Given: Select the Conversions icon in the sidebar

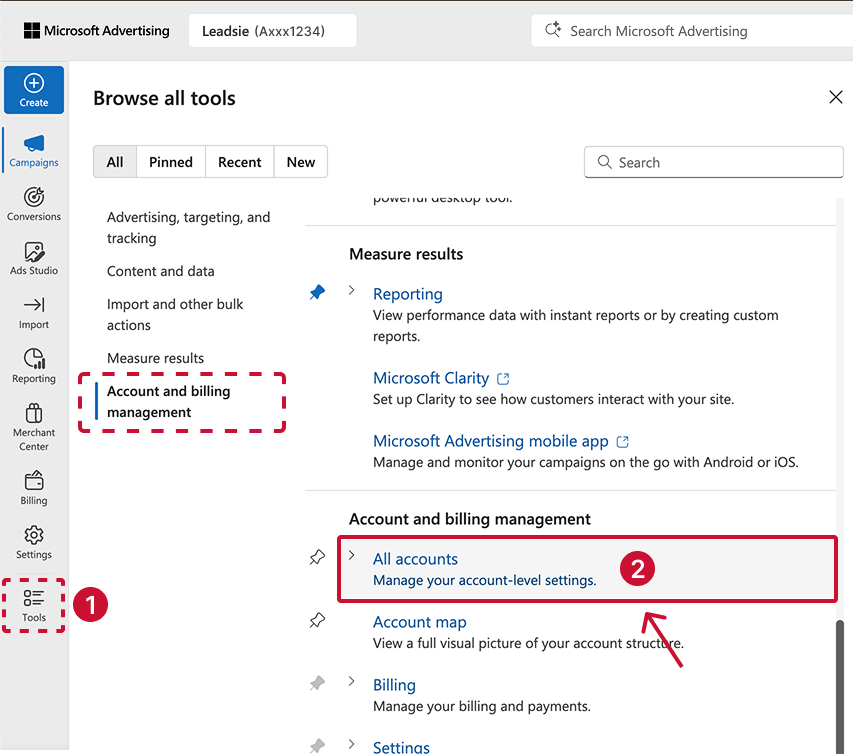Looking at the screenshot, I should point(33,202).
